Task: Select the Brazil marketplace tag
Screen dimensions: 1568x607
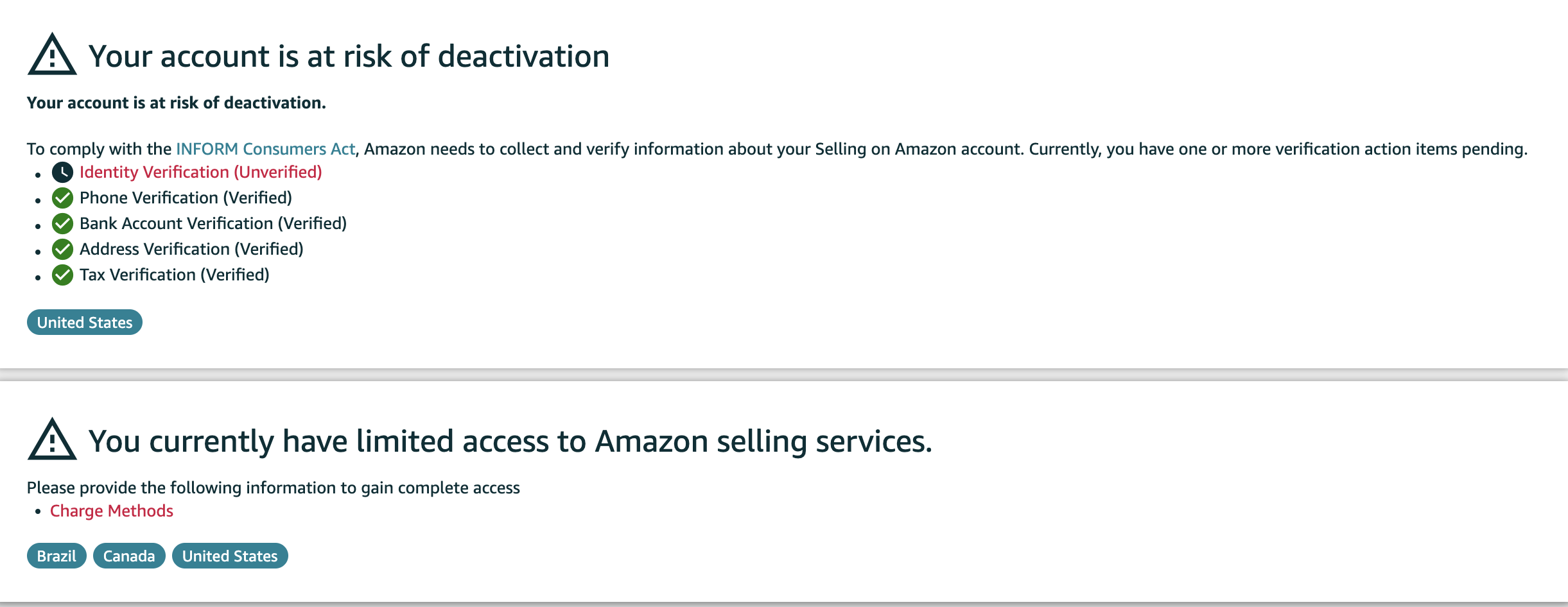Action: [x=57, y=556]
